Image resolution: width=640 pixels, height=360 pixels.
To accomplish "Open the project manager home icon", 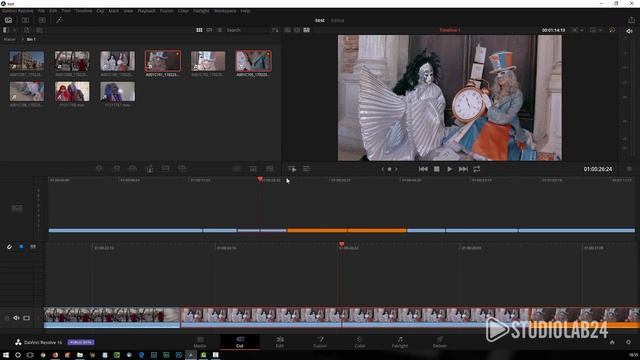I will (x=612, y=342).
